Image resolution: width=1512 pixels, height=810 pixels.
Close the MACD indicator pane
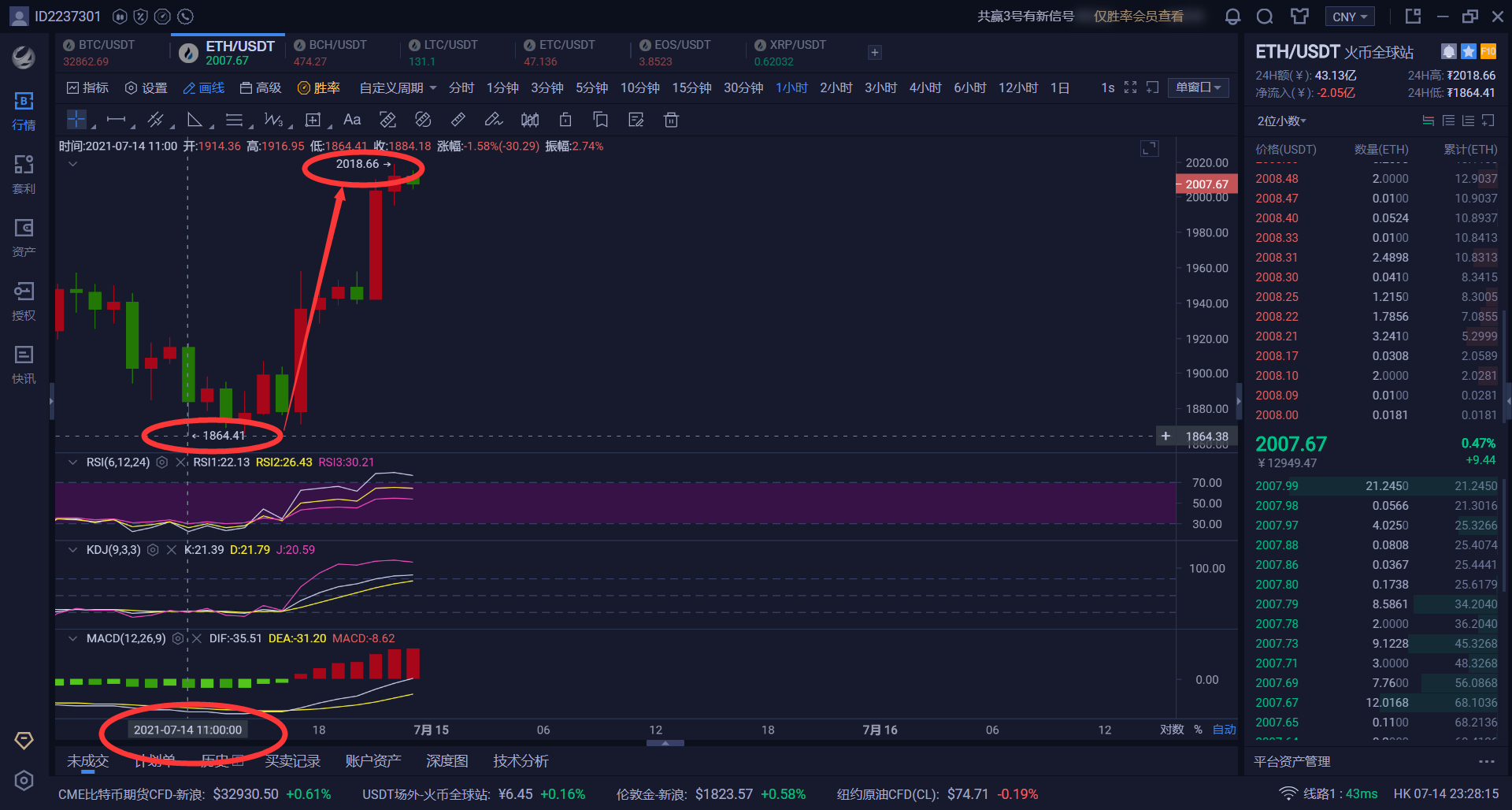196,638
